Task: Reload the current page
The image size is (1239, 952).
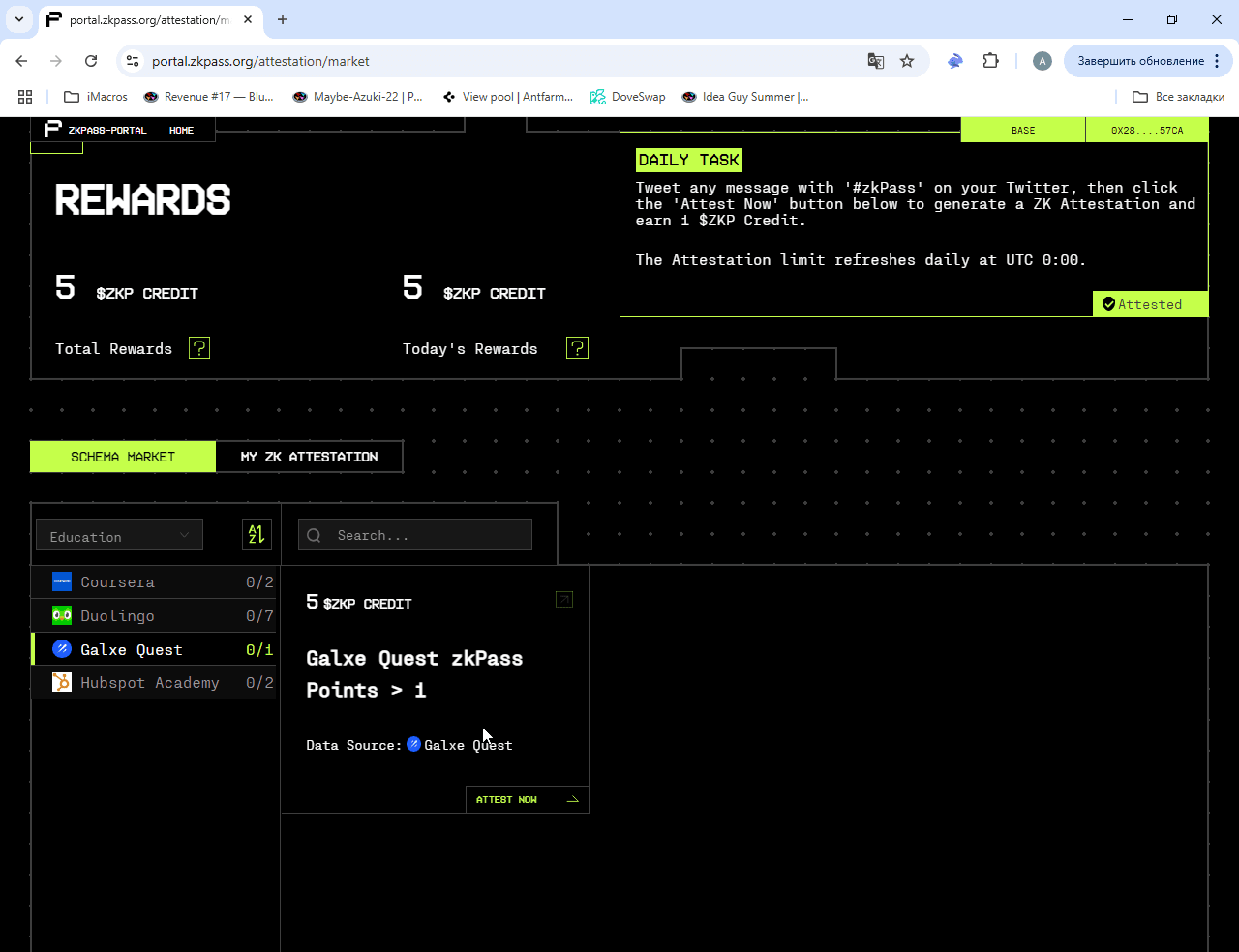Action: point(91,61)
